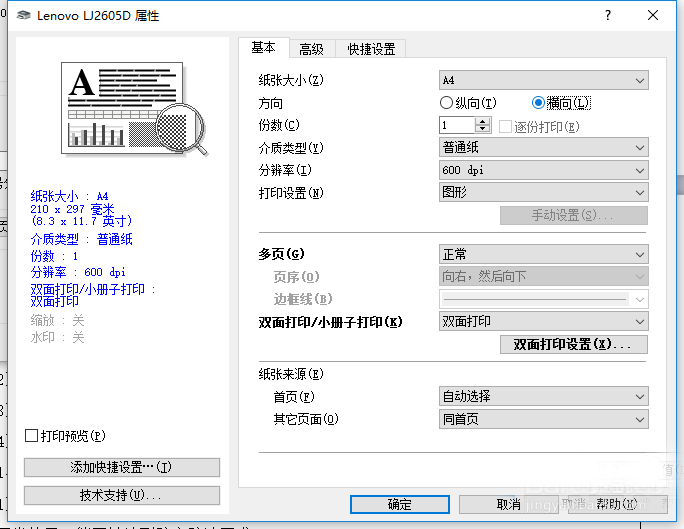The width and height of the screenshot is (684, 529).
Task: Switch to the 快捷设置 tab
Action: pyautogui.click(x=371, y=49)
